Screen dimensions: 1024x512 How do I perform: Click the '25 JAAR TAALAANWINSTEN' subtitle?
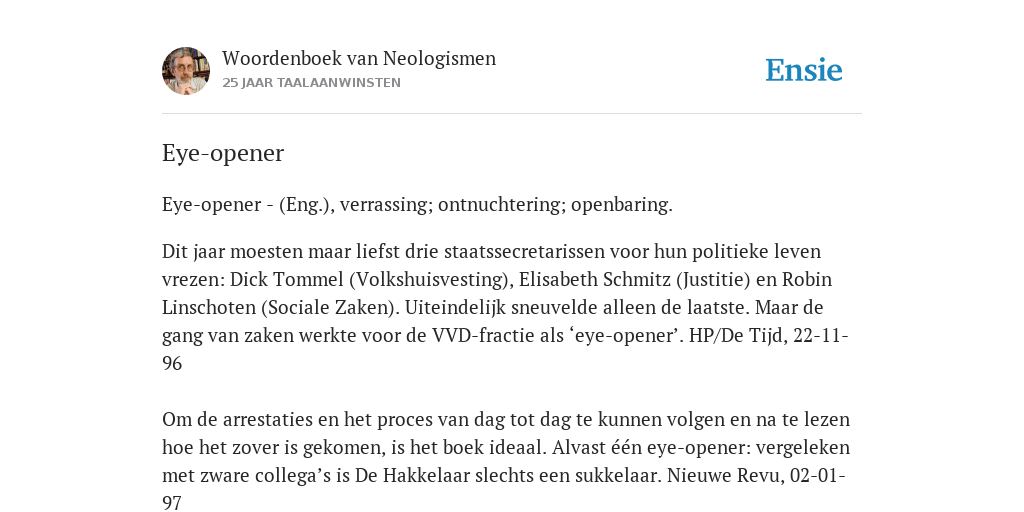pos(312,83)
